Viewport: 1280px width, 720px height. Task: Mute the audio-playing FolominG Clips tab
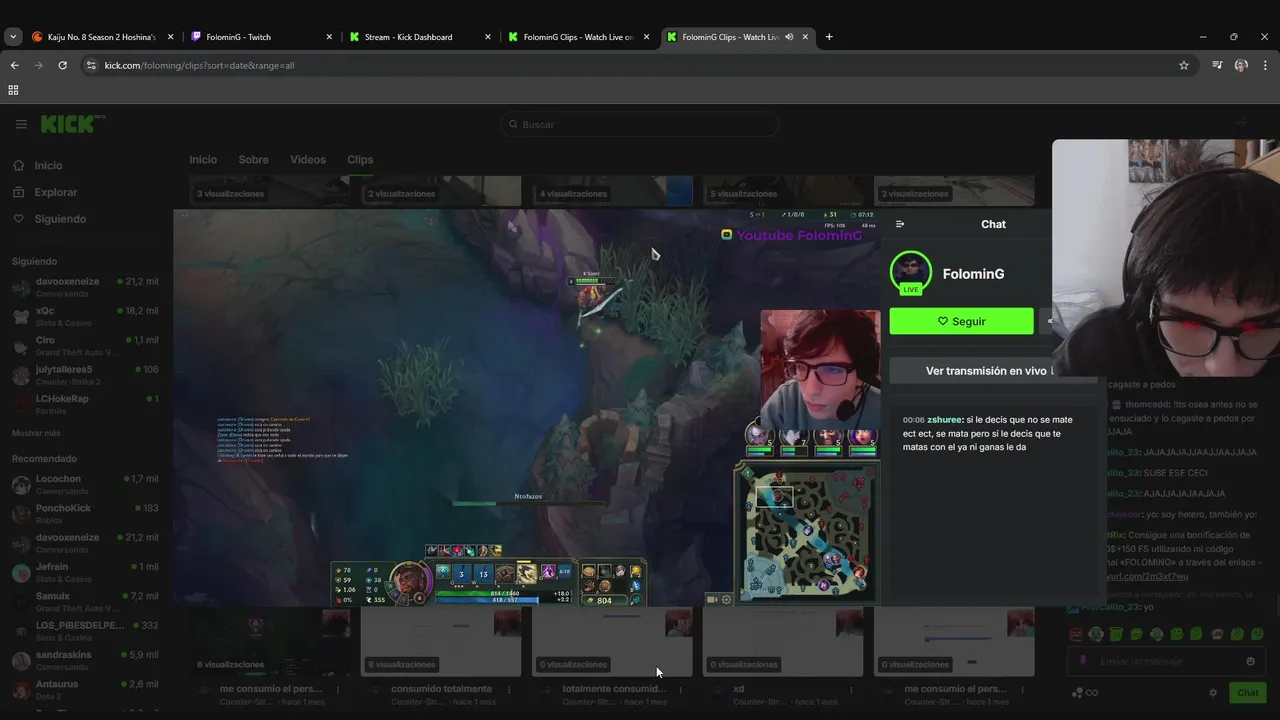pyautogui.click(x=789, y=37)
